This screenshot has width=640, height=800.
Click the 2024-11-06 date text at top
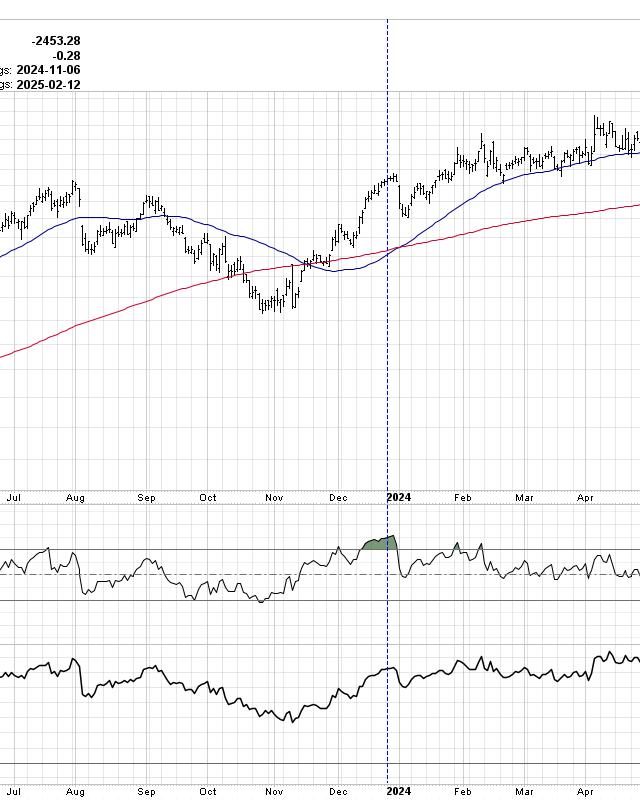(x=48, y=70)
